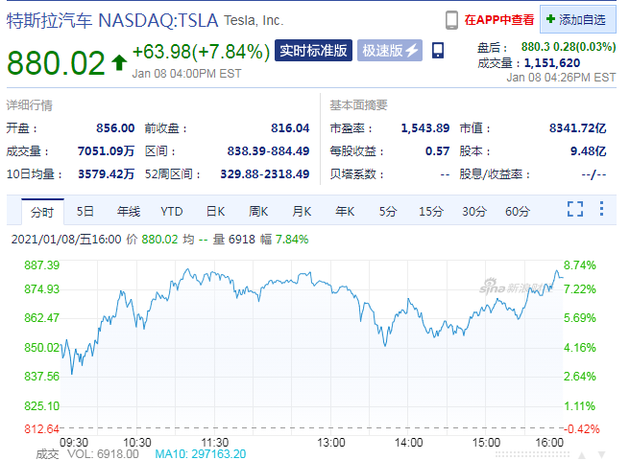Click the after-hours value 880.3 0.28(0.03%)
Viewport: 630px width, 460px height.
click(569, 47)
